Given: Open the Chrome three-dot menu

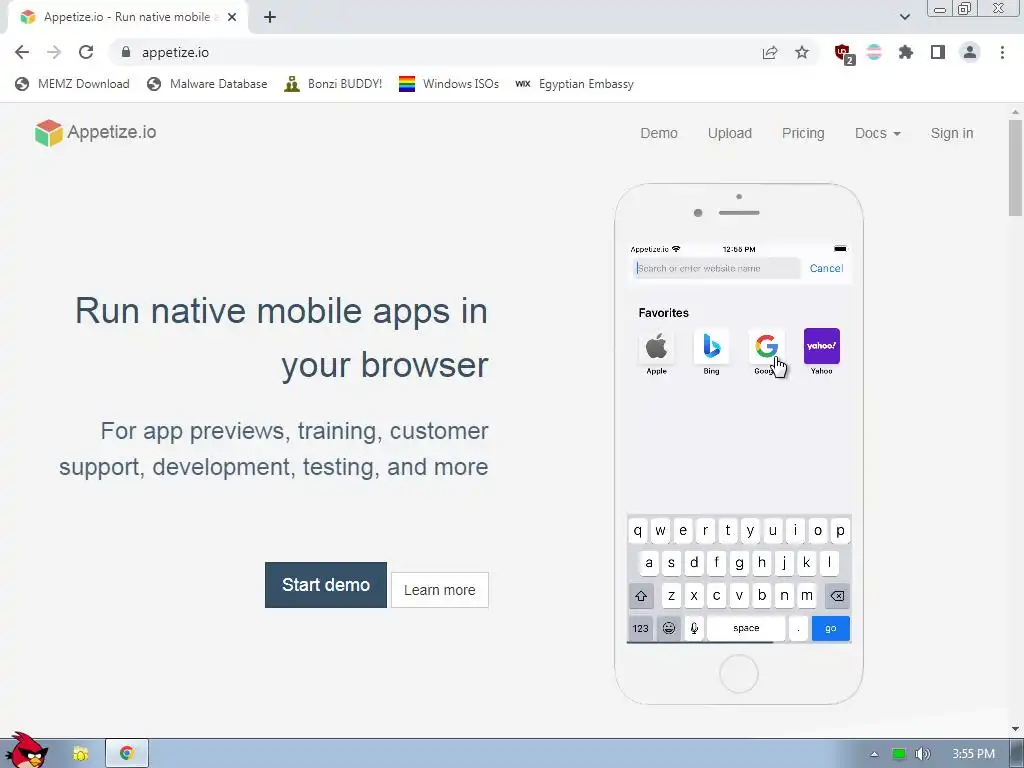Looking at the screenshot, I should click(x=1002, y=52).
